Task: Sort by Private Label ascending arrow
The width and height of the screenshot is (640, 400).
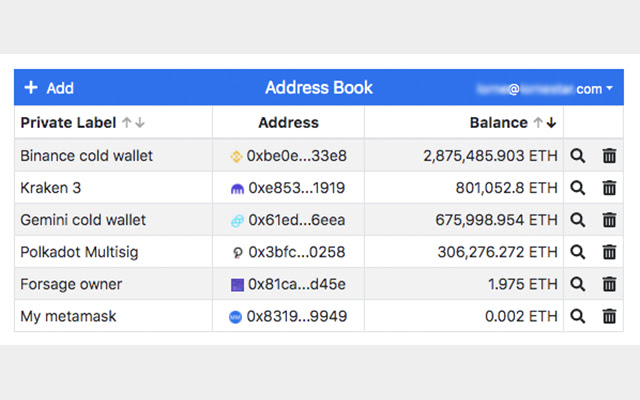Action: click(126, 123)
